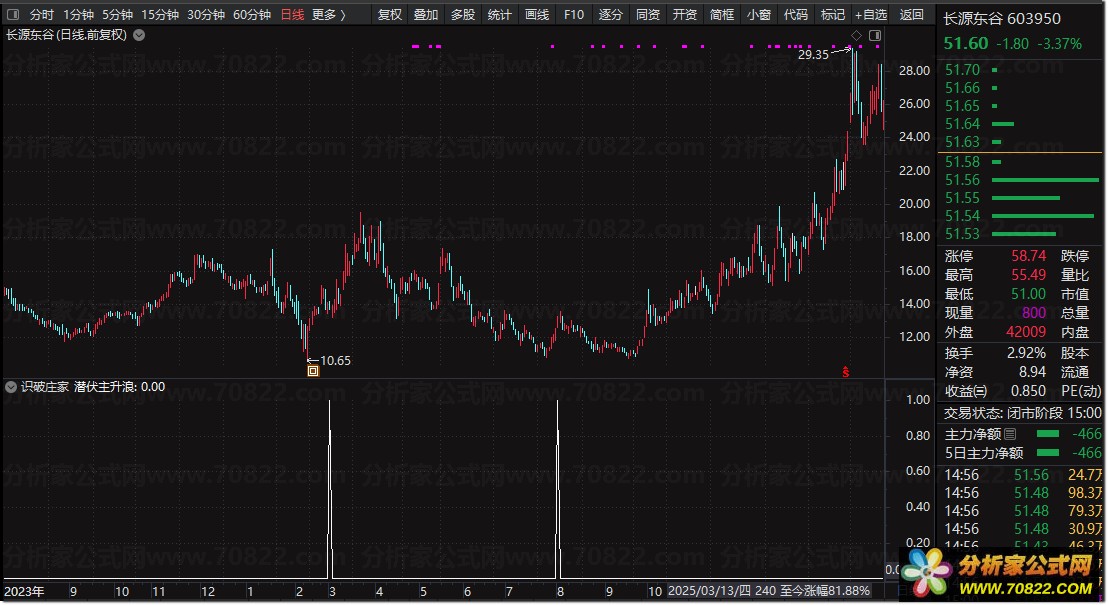Click the 复权 toolbar button
The width and height of the screenshot is (1109, 605).
click(x=390, y=15)
